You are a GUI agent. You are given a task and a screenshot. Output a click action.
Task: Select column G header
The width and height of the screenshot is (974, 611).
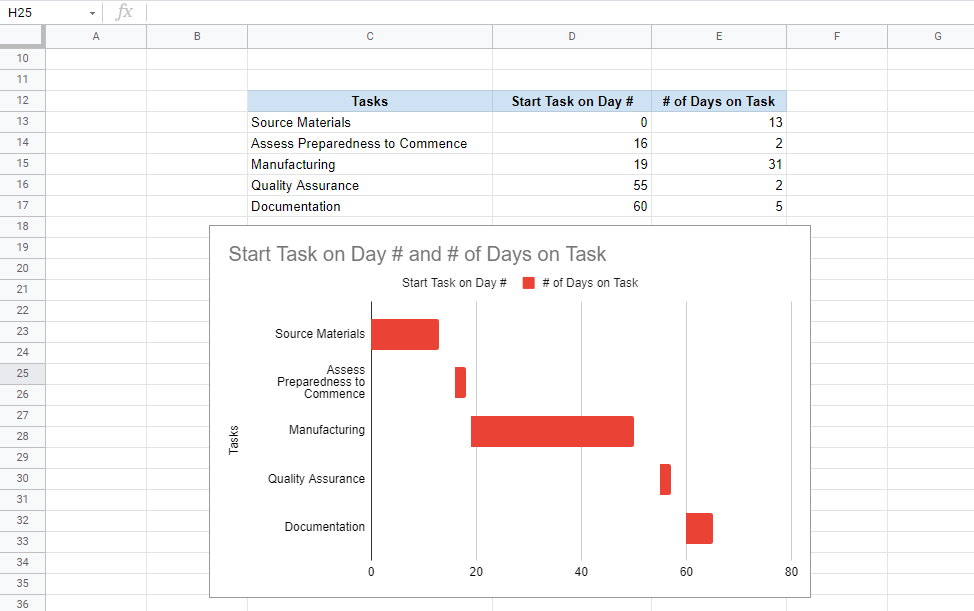931,37
